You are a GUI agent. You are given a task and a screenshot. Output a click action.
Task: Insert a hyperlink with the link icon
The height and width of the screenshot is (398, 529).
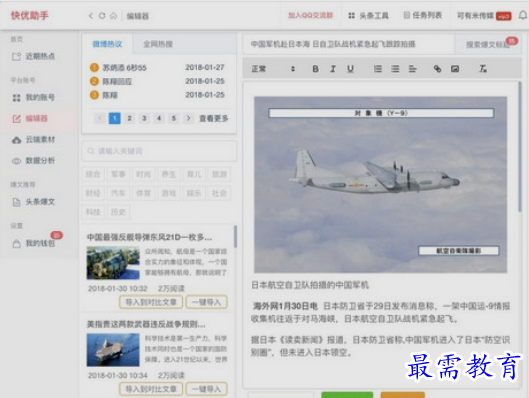(x=437, y=69)
